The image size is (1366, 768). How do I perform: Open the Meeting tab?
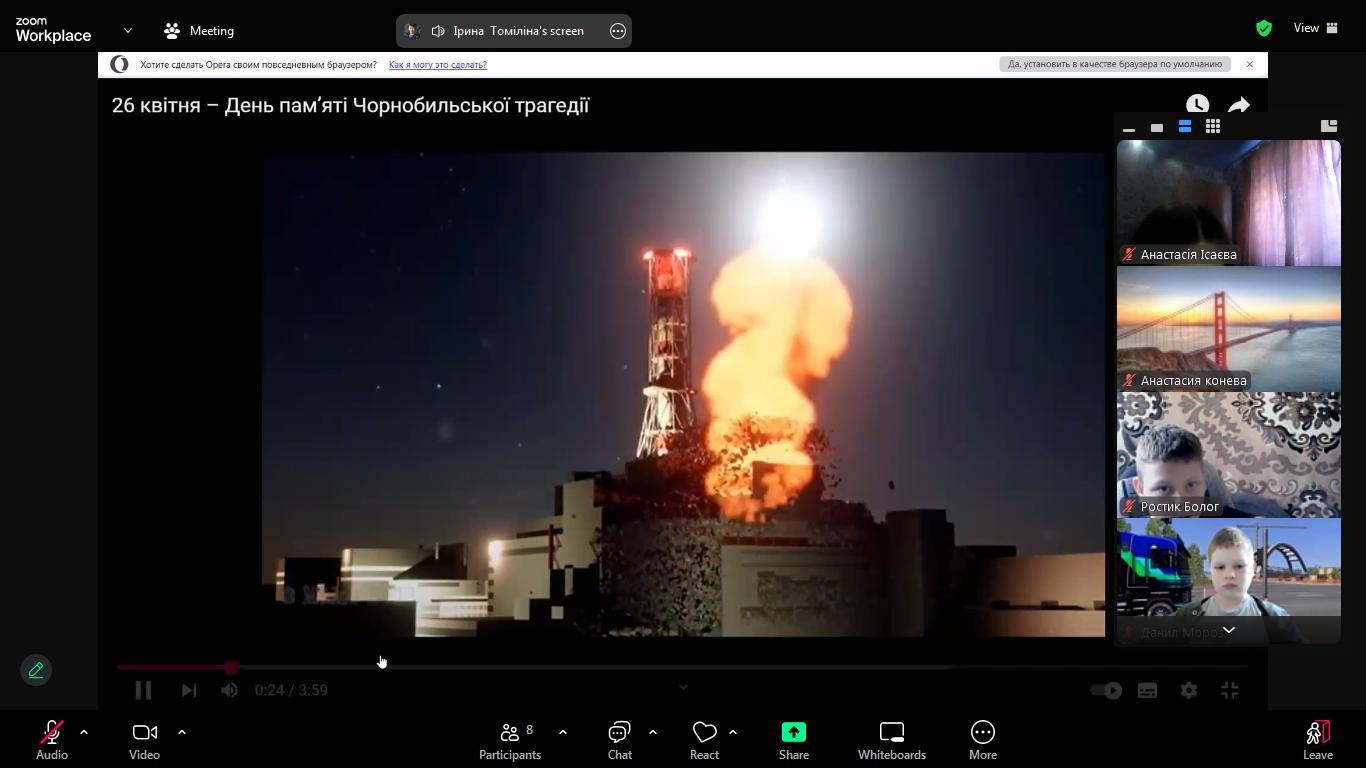pyautogui.click(x=199, y=31)
